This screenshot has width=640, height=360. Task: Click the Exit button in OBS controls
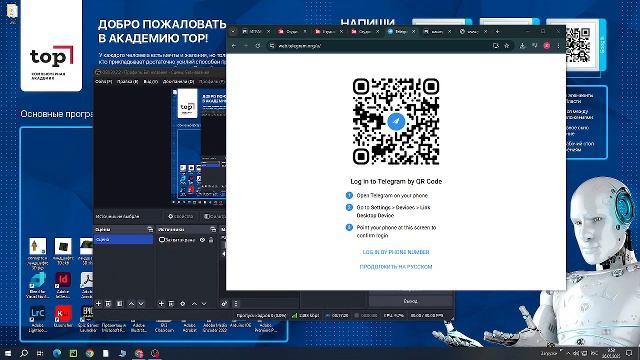(x=411, y=301)
